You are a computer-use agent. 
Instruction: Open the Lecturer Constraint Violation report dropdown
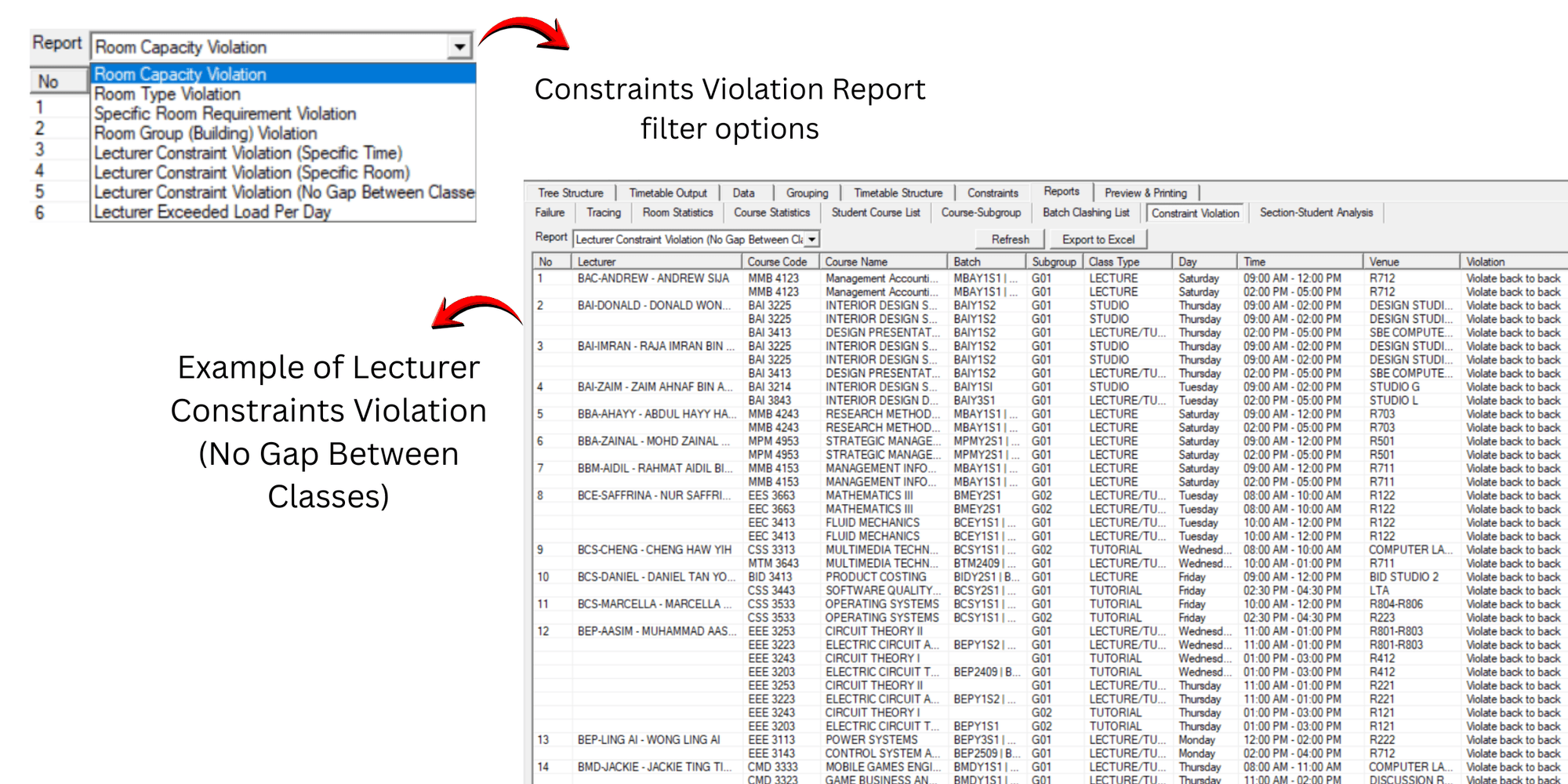[x=812, y=239]
